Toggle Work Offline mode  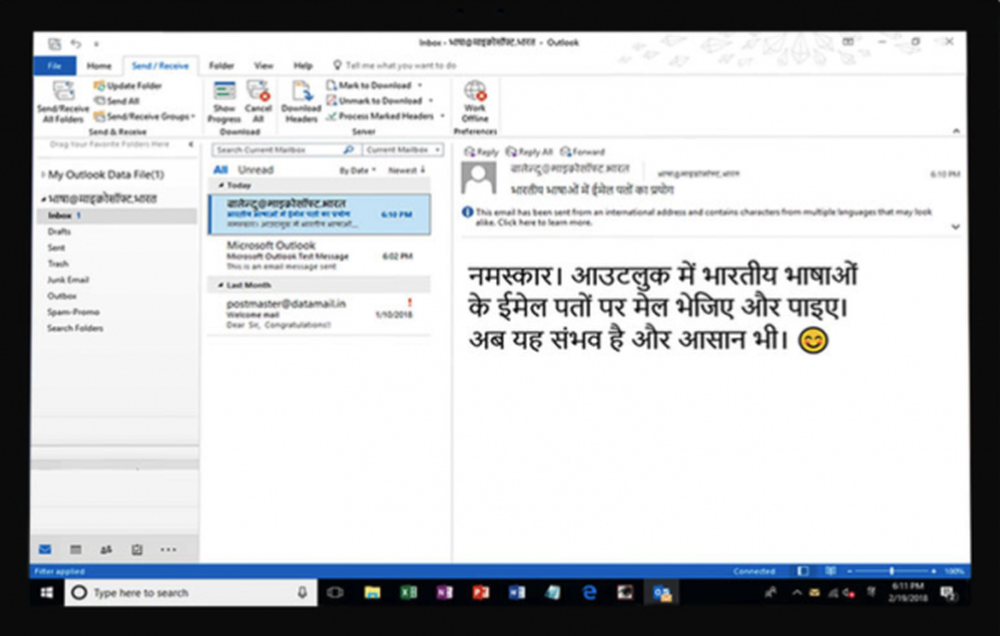point(474,101)
